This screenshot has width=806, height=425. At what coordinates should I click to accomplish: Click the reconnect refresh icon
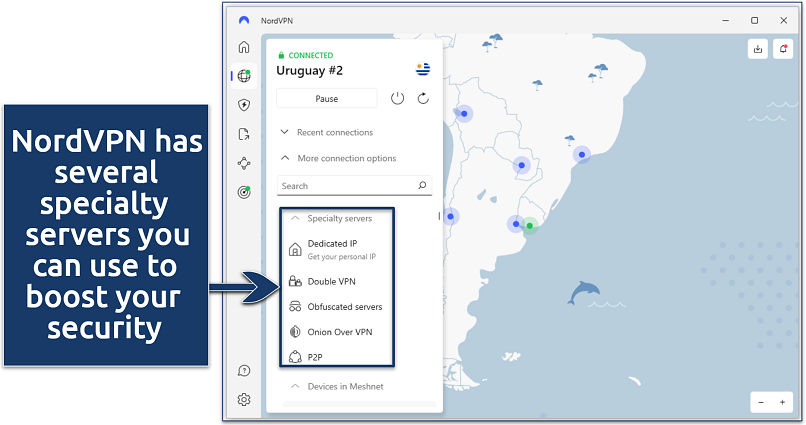point(423,98)
